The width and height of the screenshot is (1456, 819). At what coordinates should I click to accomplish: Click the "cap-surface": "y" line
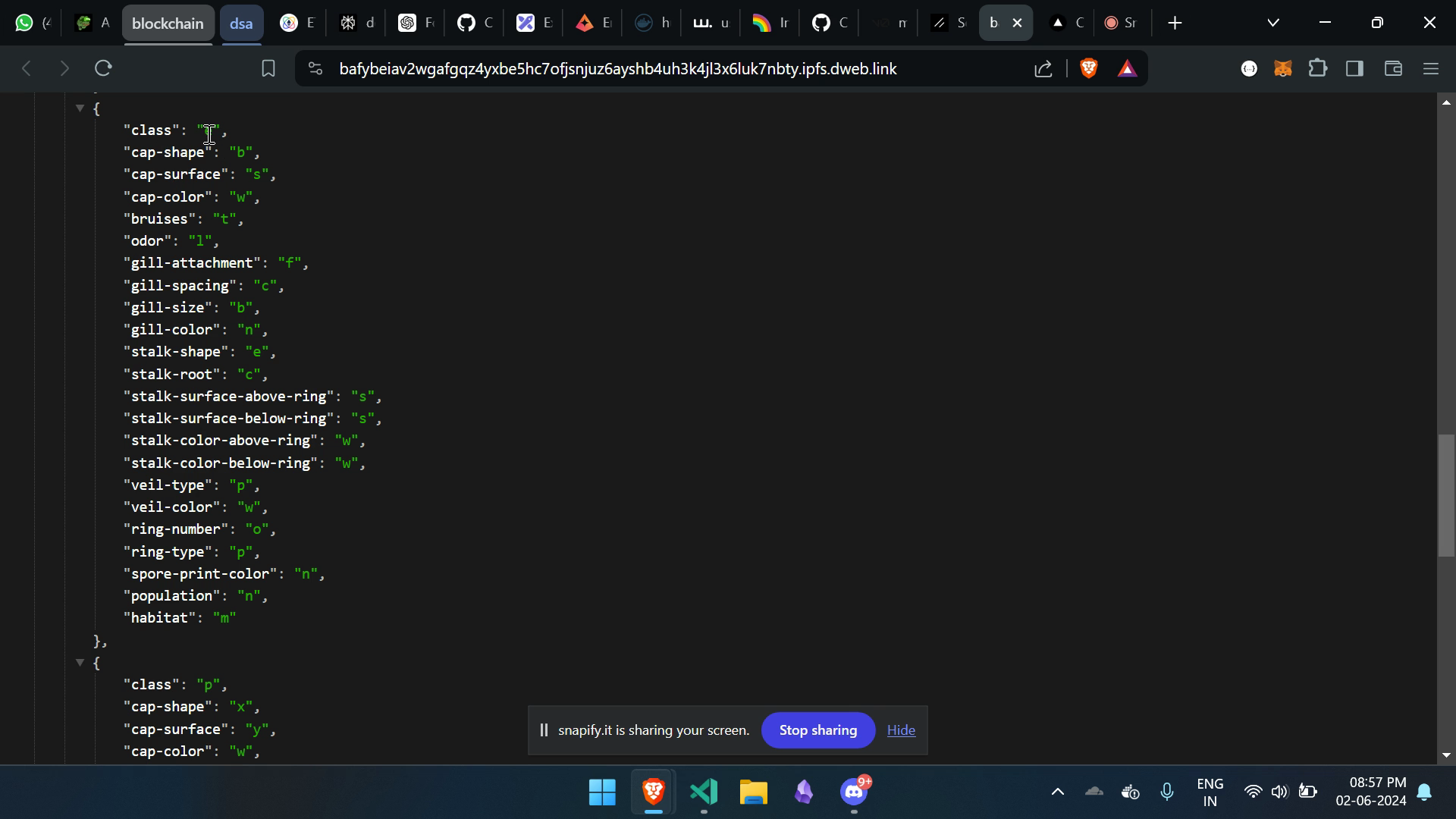click(200, 730)
